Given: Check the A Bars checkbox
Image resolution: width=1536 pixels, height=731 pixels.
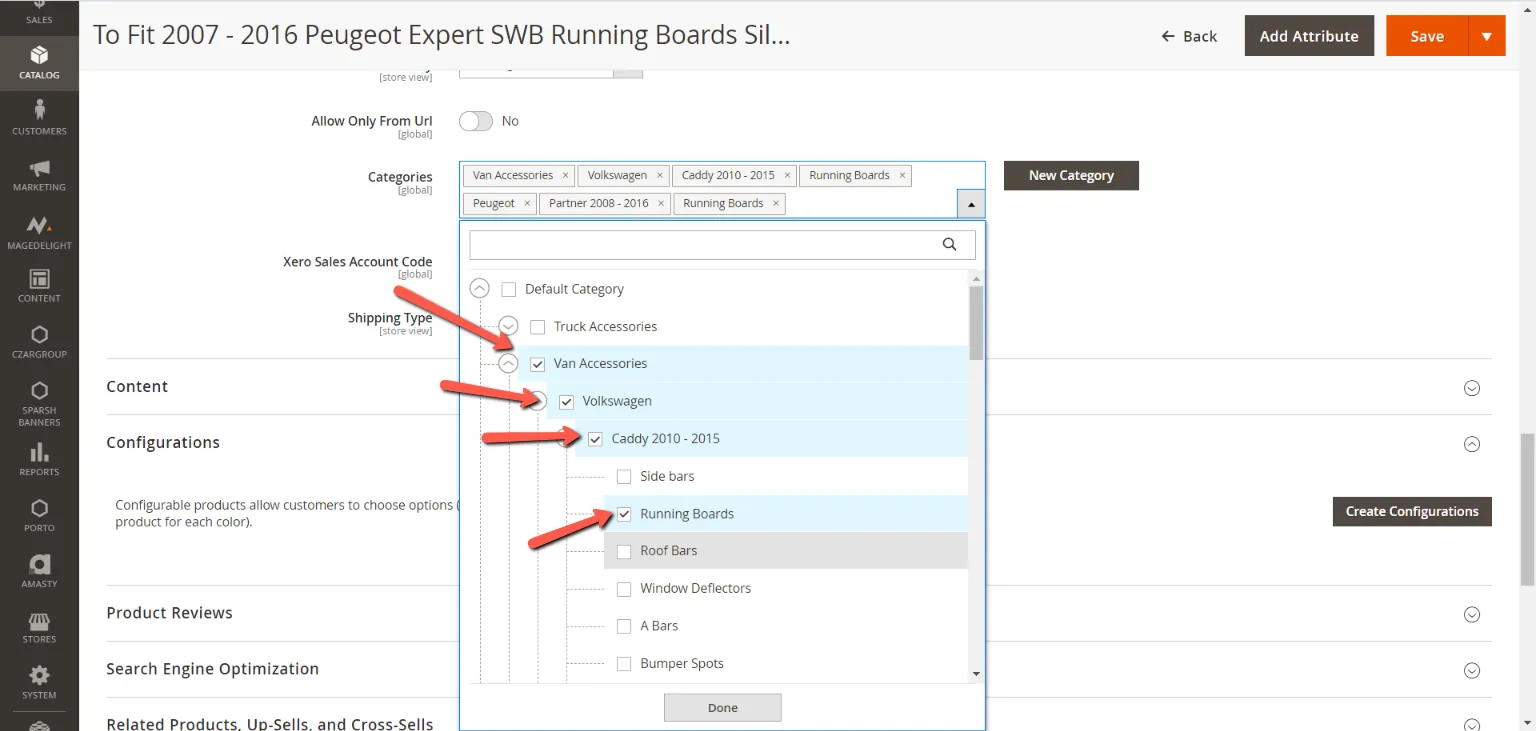Looking at the screenshot, I should pyautogui.click(x=624, y=626).
